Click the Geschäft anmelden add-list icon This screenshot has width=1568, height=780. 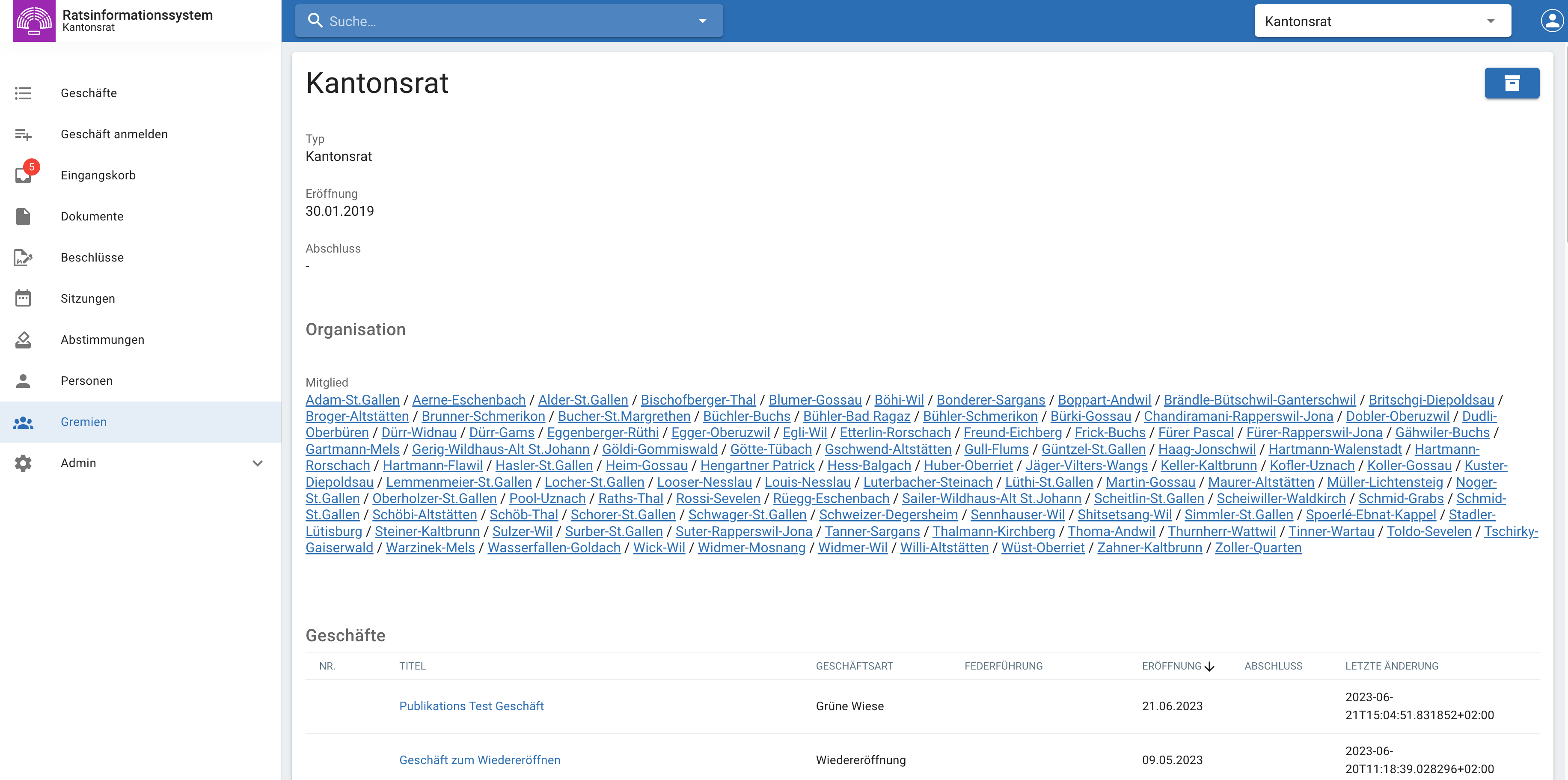click(x=23, y=134)
